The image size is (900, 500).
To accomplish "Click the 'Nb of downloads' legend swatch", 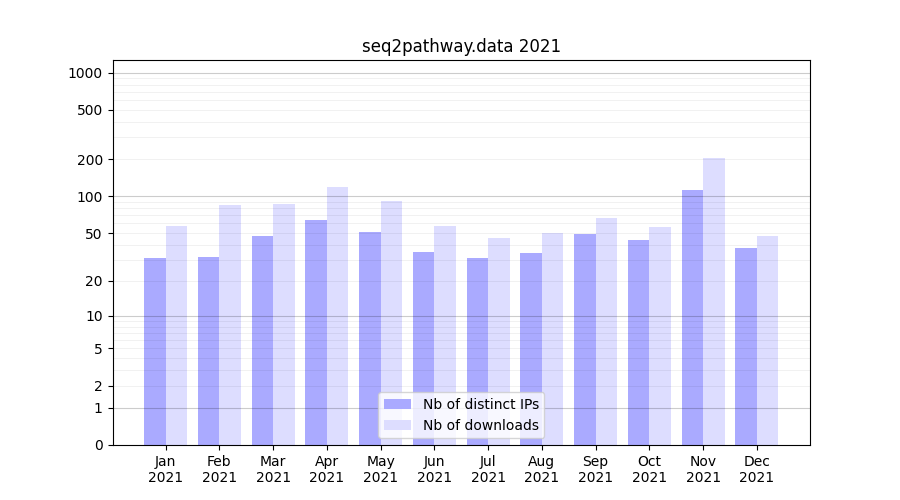I will [397, 425].
